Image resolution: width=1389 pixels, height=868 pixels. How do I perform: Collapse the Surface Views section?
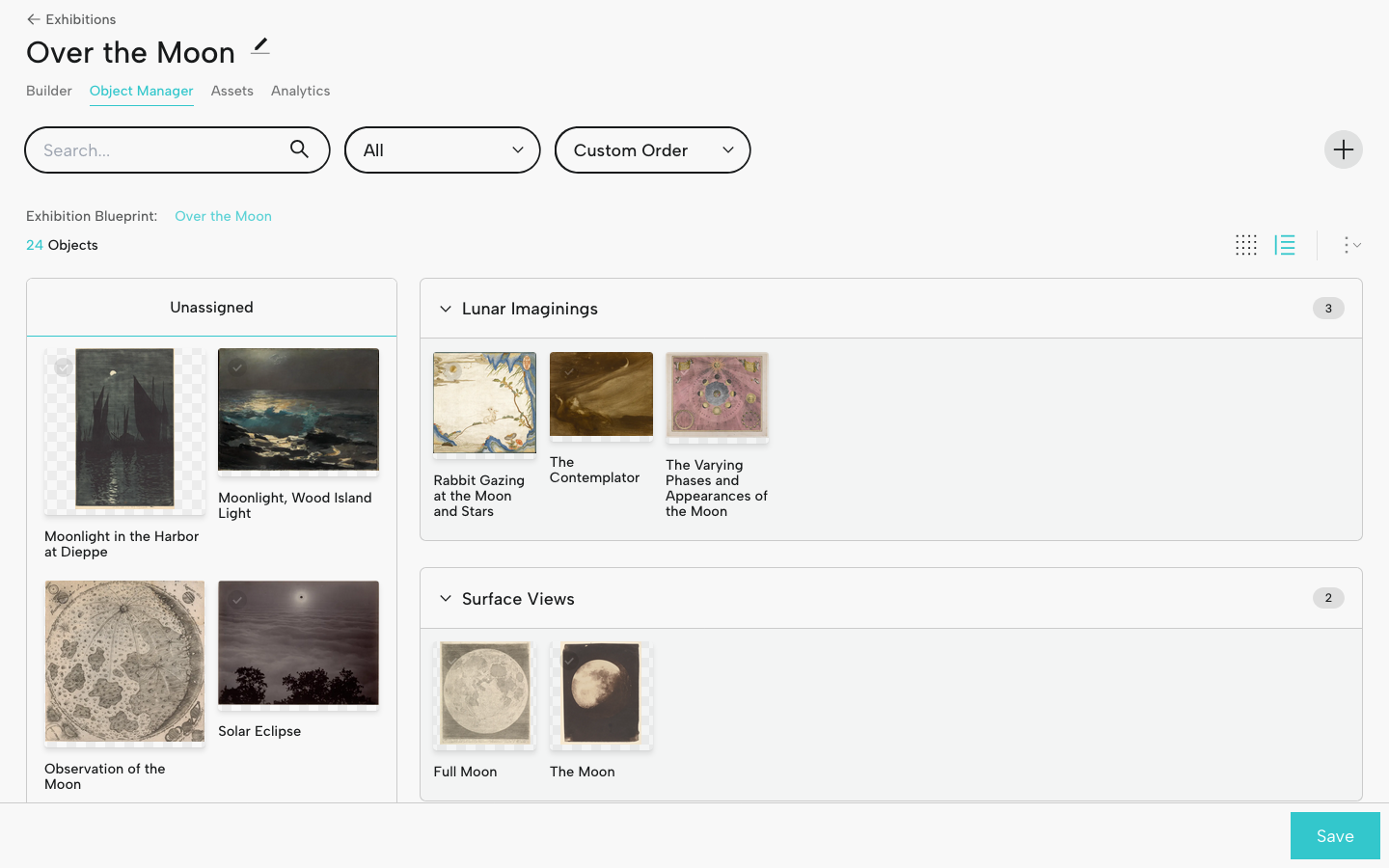point(446,599)
